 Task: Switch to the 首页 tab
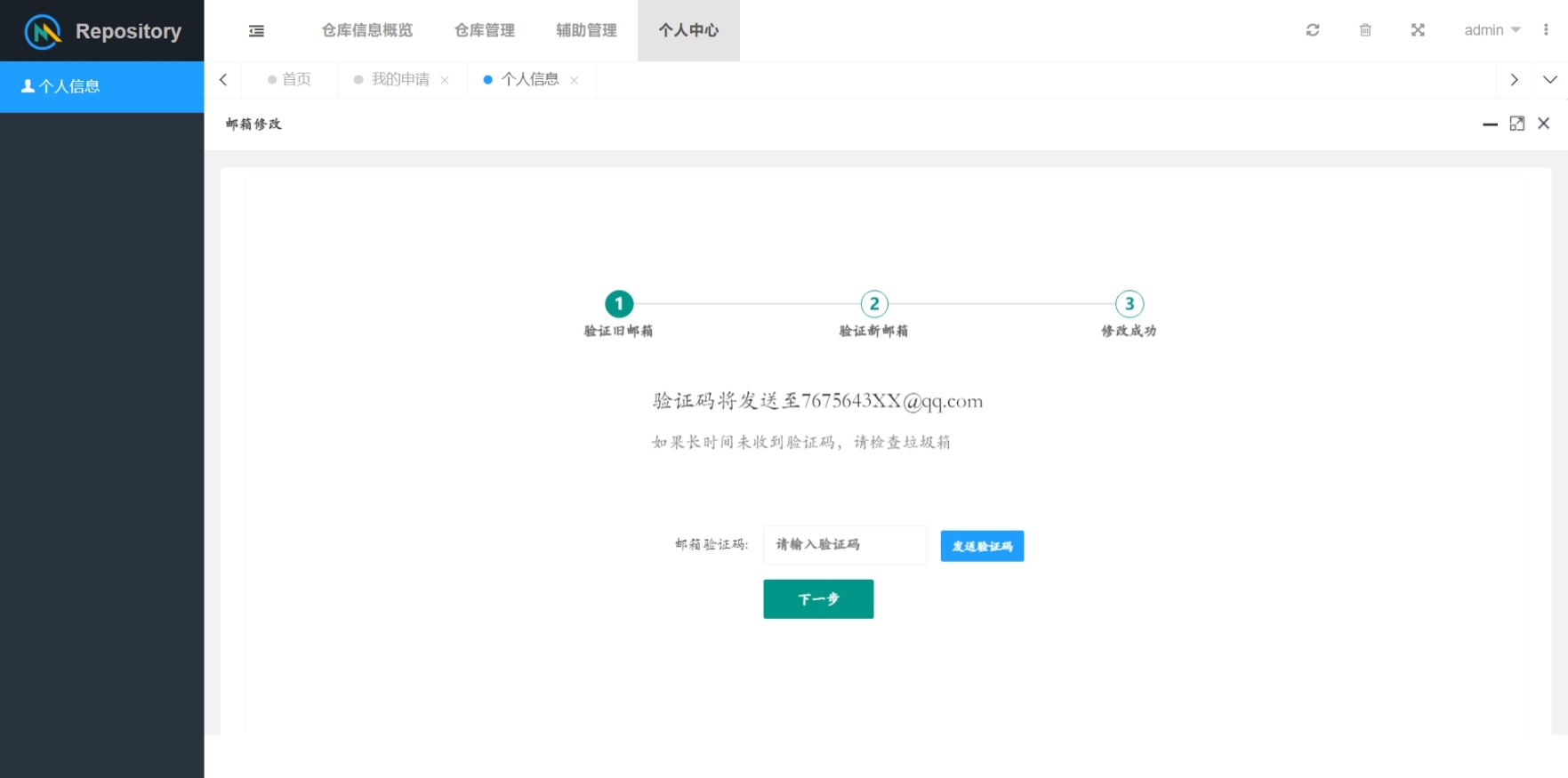(289, 79)
